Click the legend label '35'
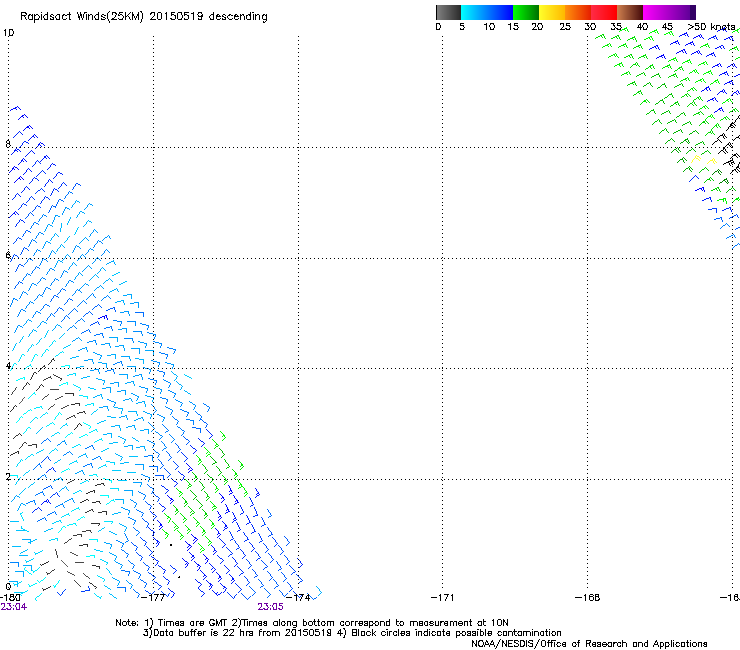 [x=616, y=27]
